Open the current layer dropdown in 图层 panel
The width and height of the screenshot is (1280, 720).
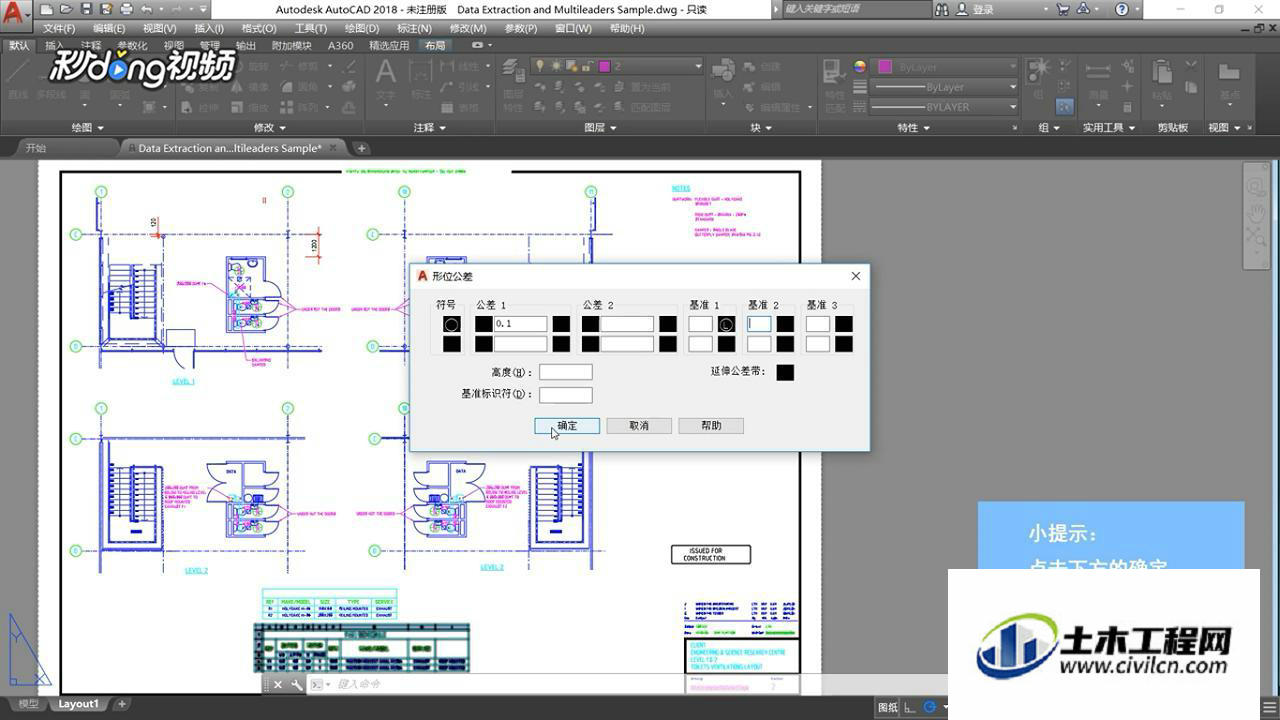pyautogui.click(x=698, y=66)
